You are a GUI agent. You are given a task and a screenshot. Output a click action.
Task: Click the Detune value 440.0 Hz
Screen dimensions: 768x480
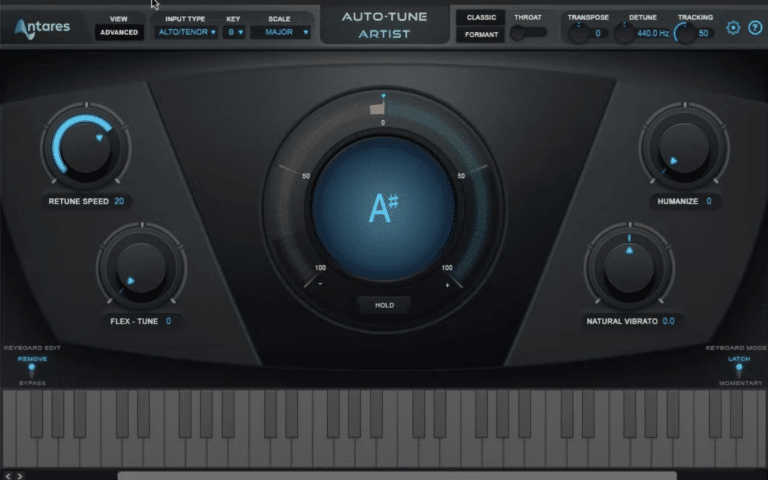click(x=653, y=33)
